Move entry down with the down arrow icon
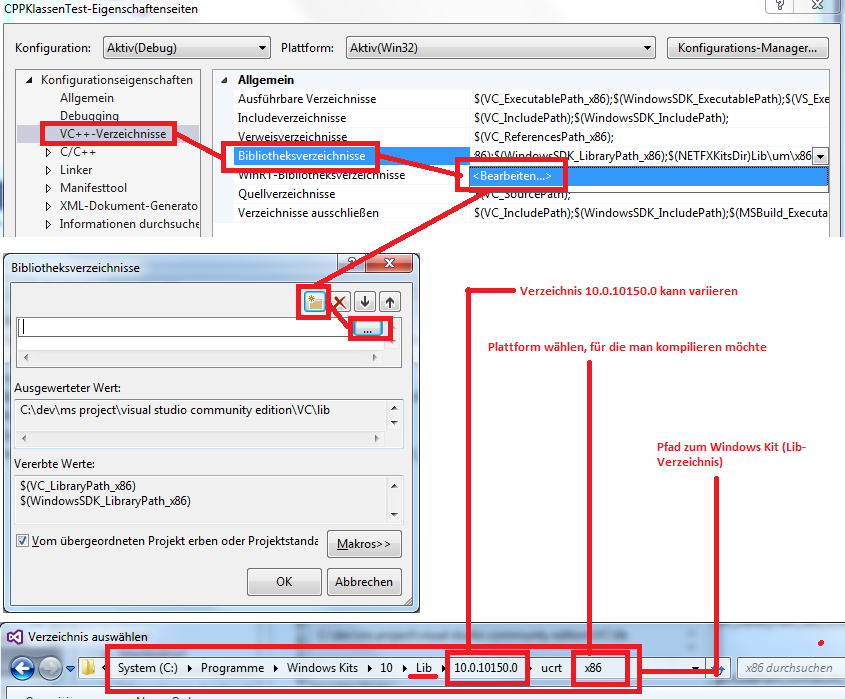The image size is (845, 699). pos(365,301)
